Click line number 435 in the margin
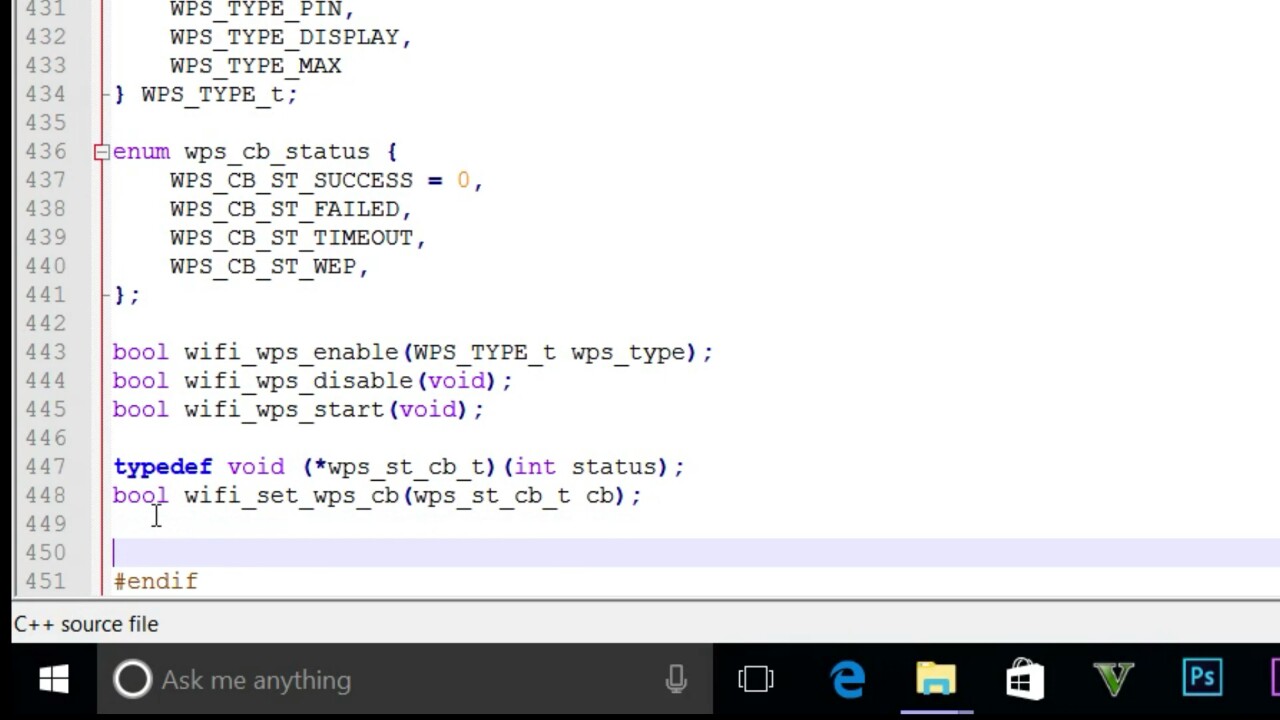Screen dimensions: 1280x720 (44, 123)
